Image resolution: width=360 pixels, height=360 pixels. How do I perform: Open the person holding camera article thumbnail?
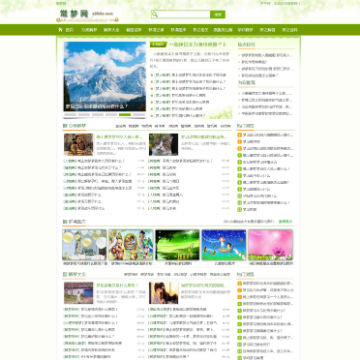163,293
